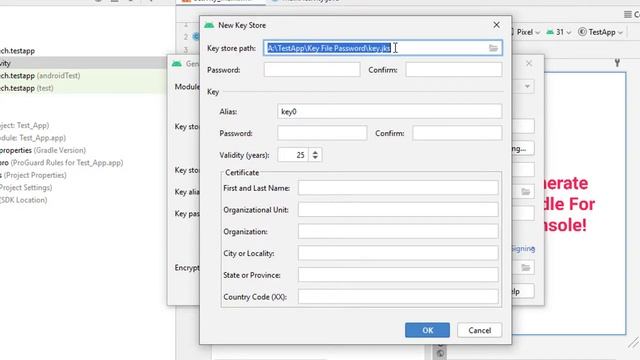The width and height of the screenshot is (640, 360).
Task: Click the Validity years spinner arrows
Action: [315, 155]
